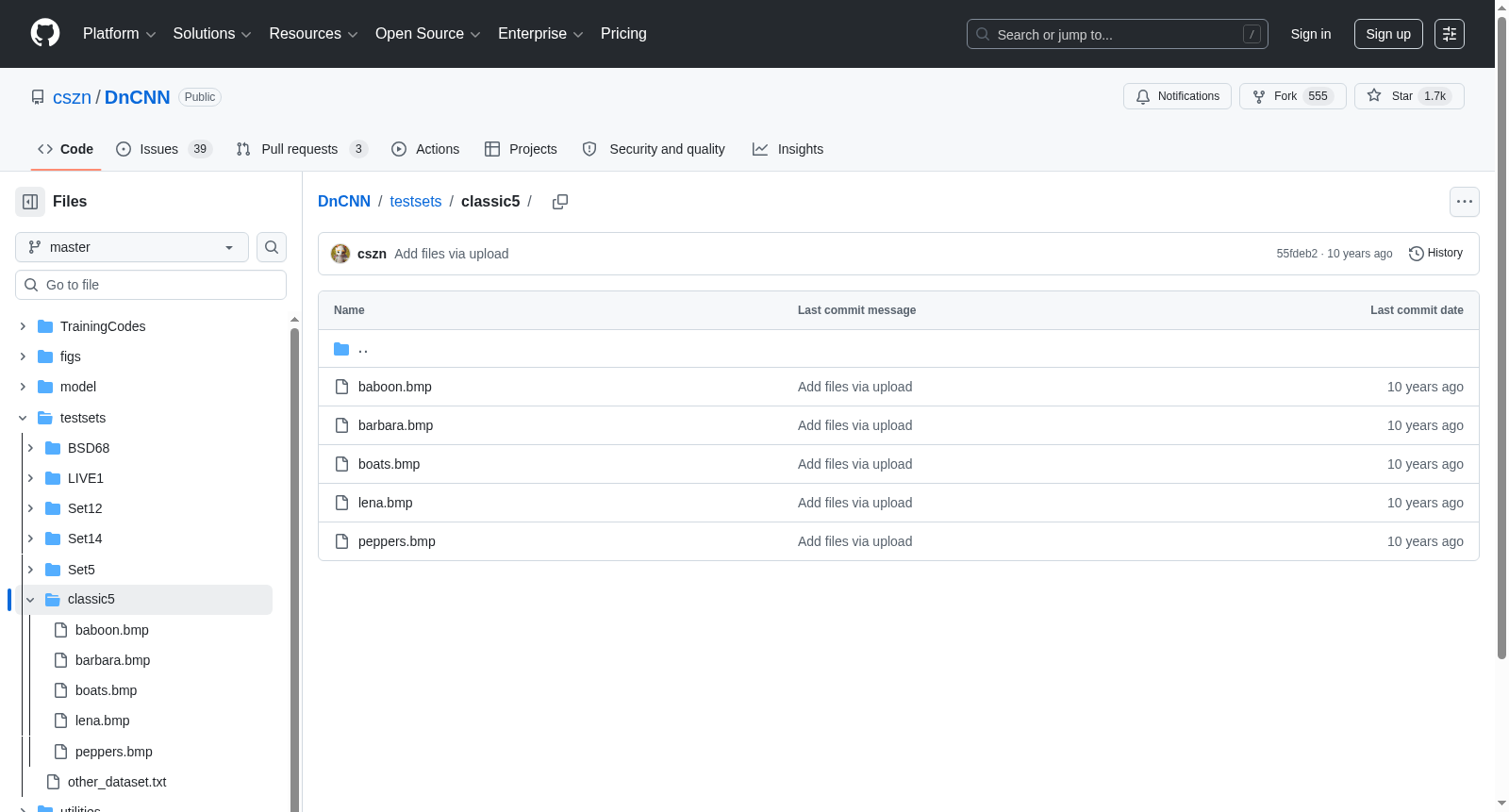
Task: Click the peppers.bmp file icon in table
Action: (x=342, y=541)
